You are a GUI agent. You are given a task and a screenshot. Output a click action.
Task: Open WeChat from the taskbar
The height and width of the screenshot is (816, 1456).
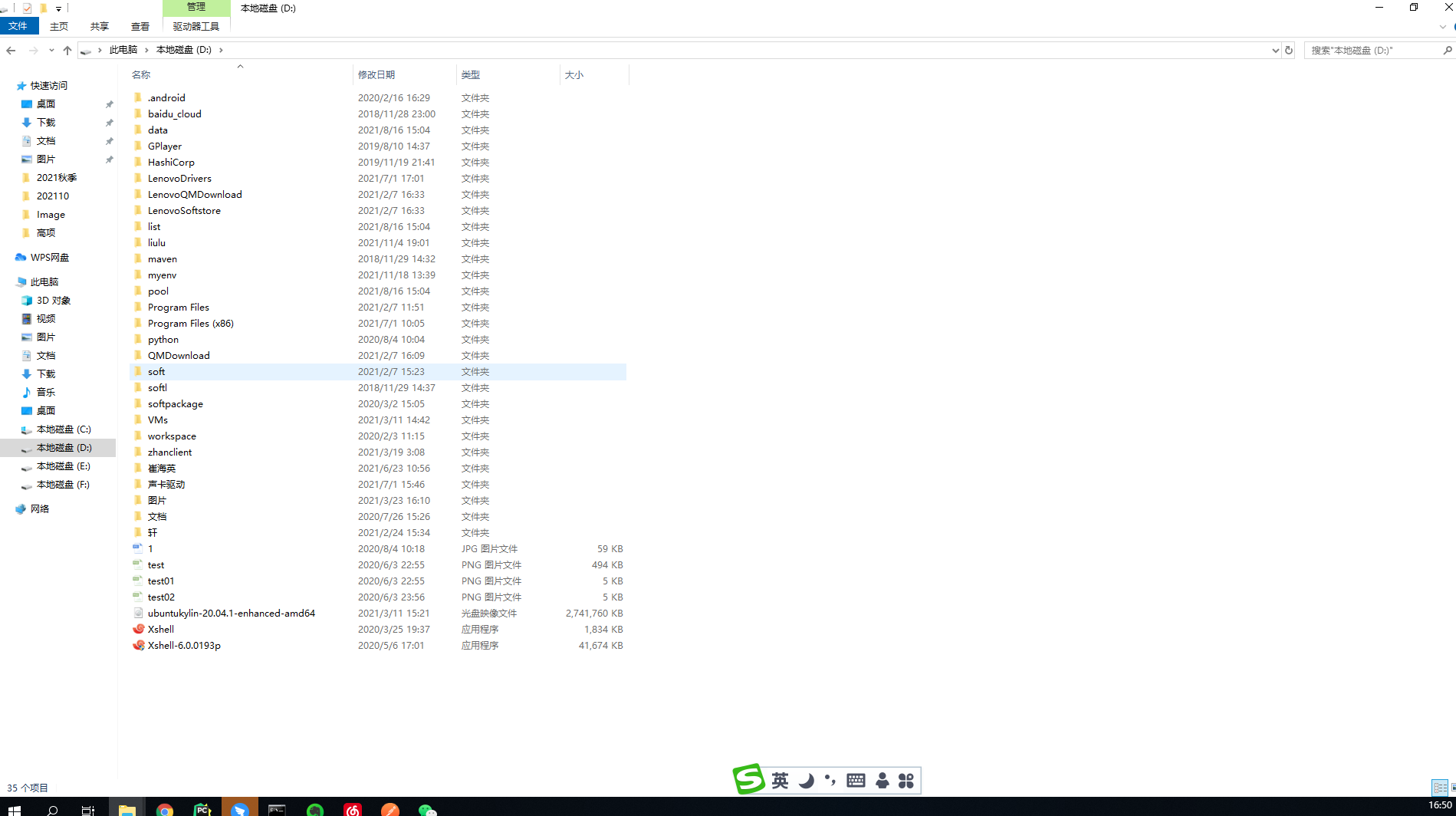click(x=428, y=809)
